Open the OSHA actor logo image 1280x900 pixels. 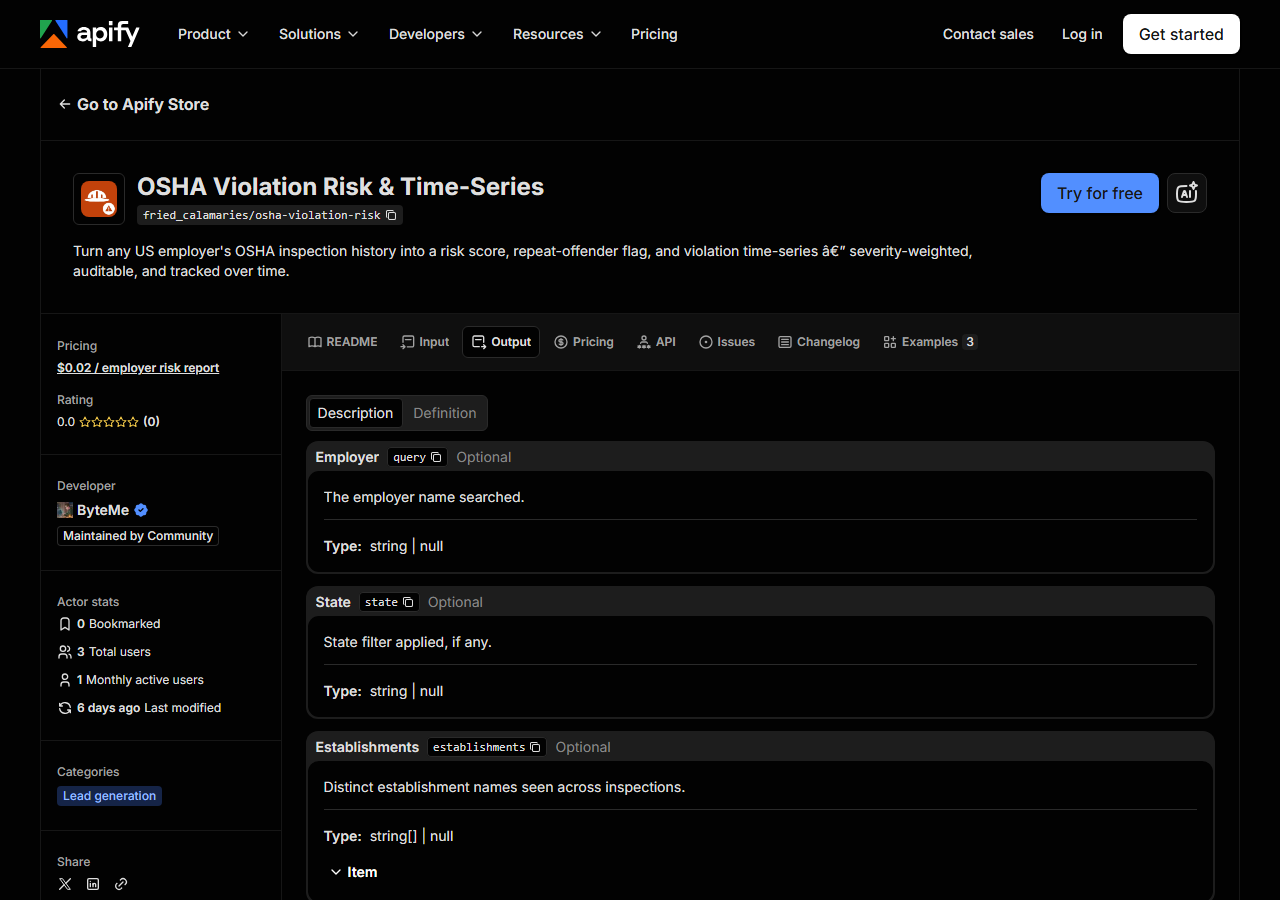click(x=99, y=199)
